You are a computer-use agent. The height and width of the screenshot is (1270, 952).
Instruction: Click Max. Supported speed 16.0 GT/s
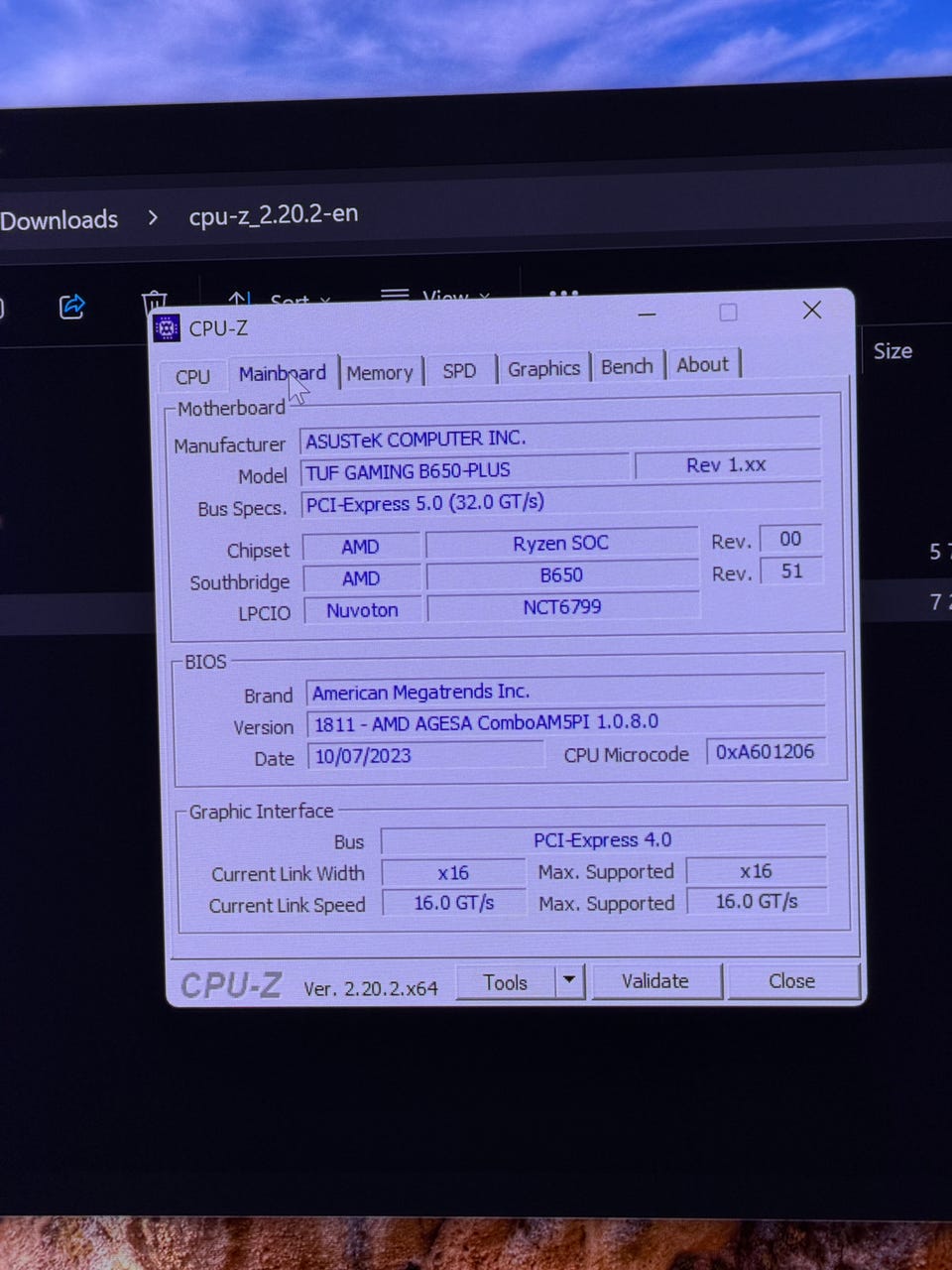[x=756, y=901]
